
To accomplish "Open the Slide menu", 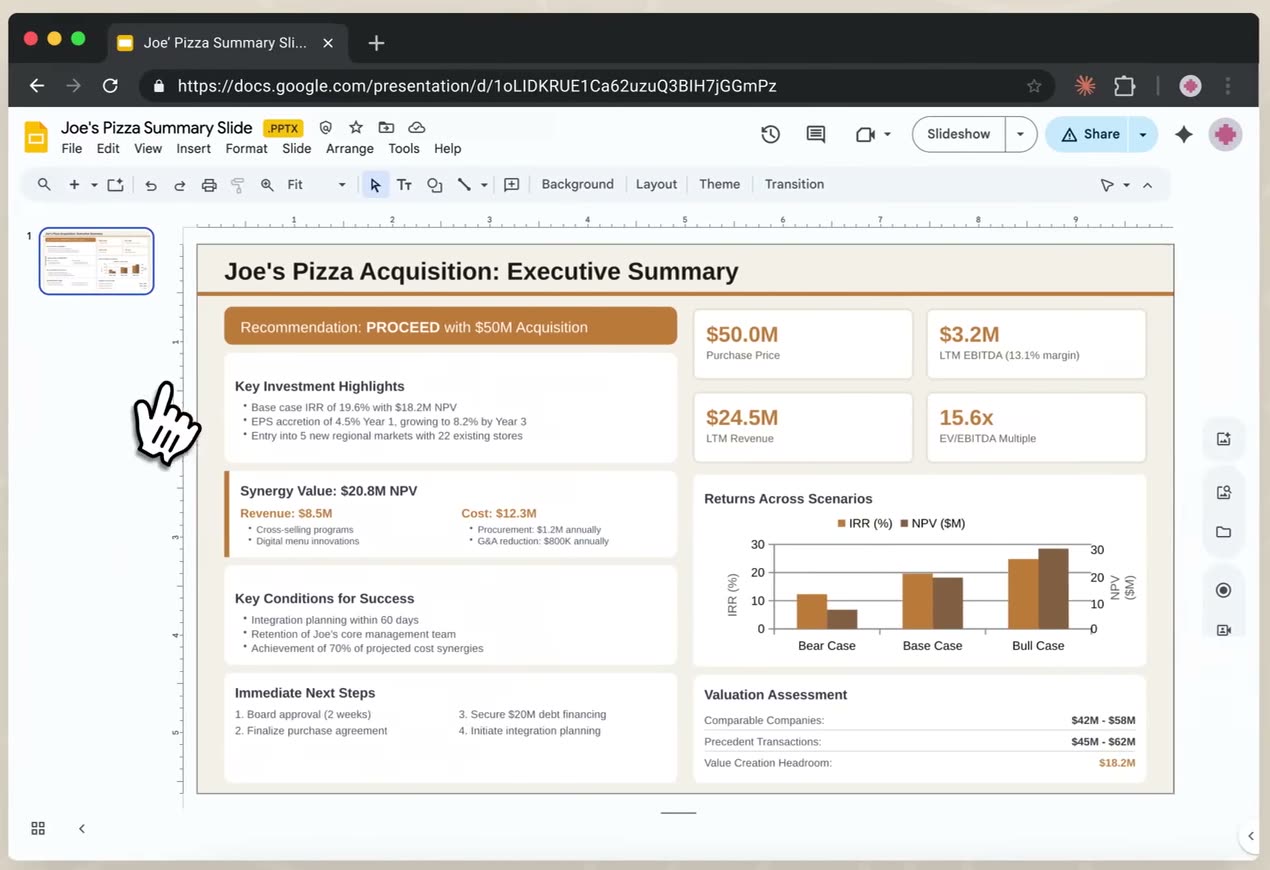I will [297, 148].
